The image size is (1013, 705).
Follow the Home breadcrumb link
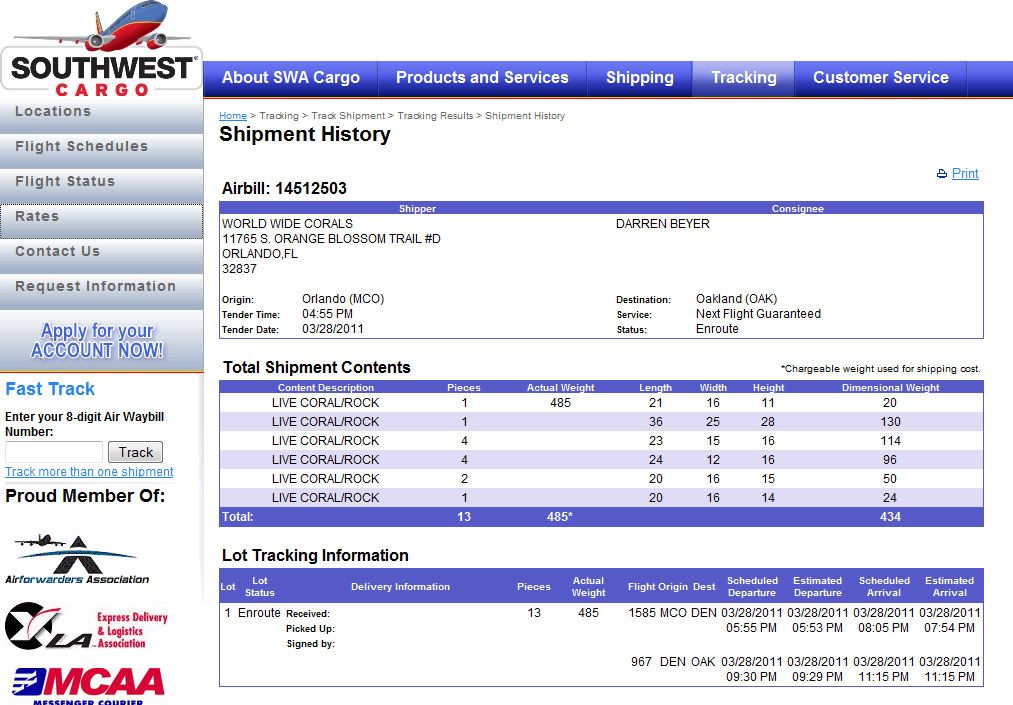(x=233, y=116)
